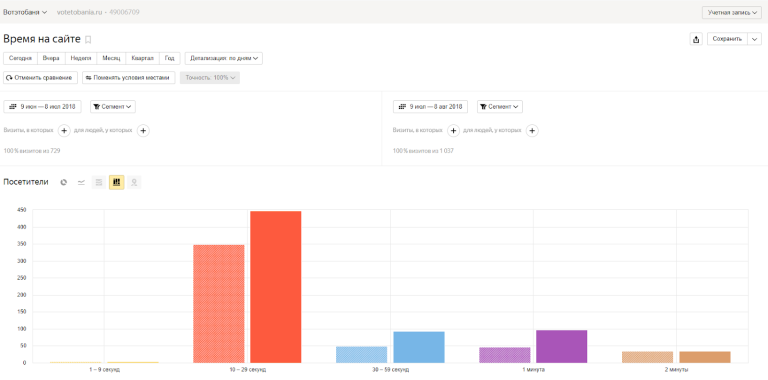Open Учетная запись account menu
The width and height of the screenshot is (768, 380).
coord(732,12)
